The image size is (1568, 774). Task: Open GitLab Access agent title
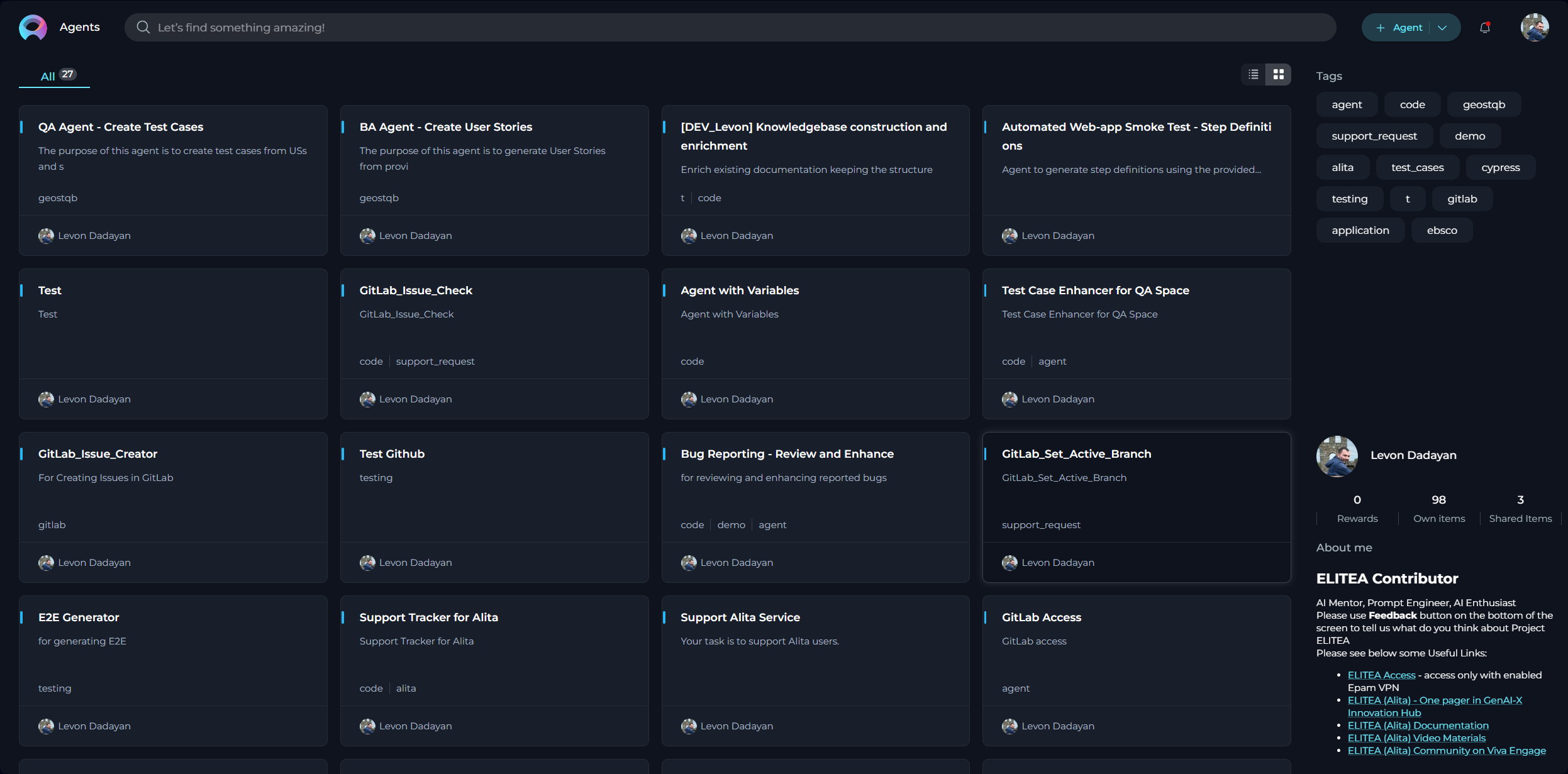pos(1042,617)
